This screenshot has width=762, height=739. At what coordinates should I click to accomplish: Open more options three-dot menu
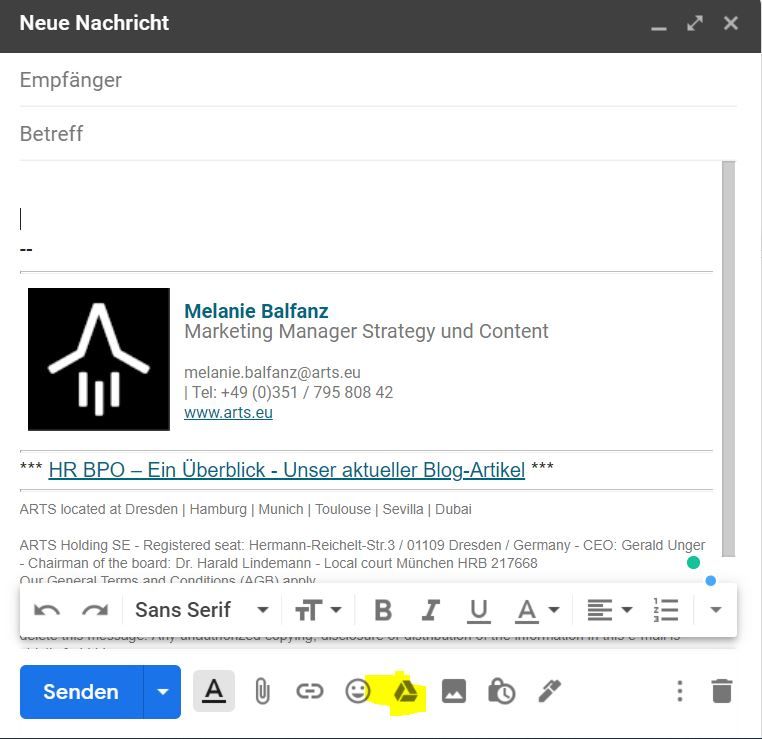[680, 691]
